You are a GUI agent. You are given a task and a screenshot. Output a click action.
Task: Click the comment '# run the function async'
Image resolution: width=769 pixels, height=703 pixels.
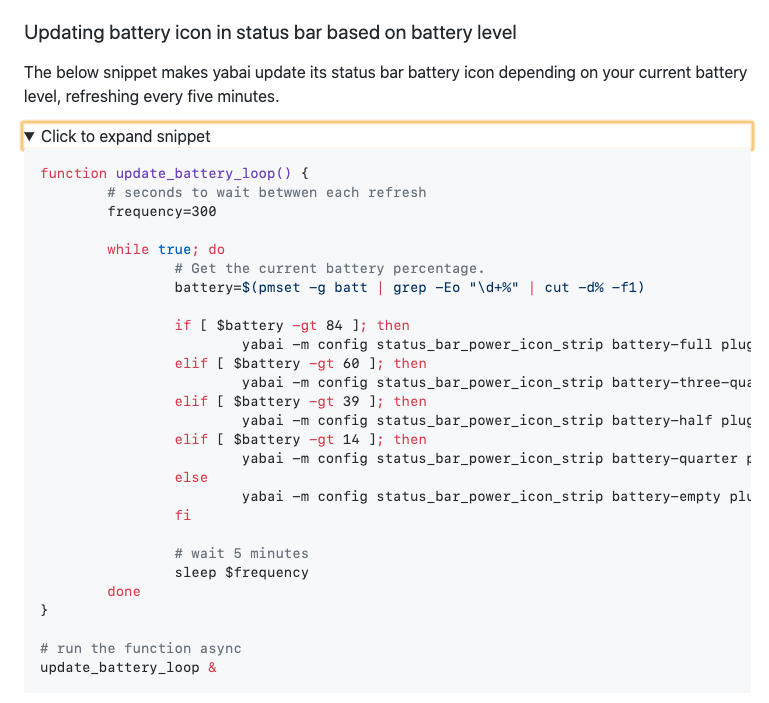141,649
